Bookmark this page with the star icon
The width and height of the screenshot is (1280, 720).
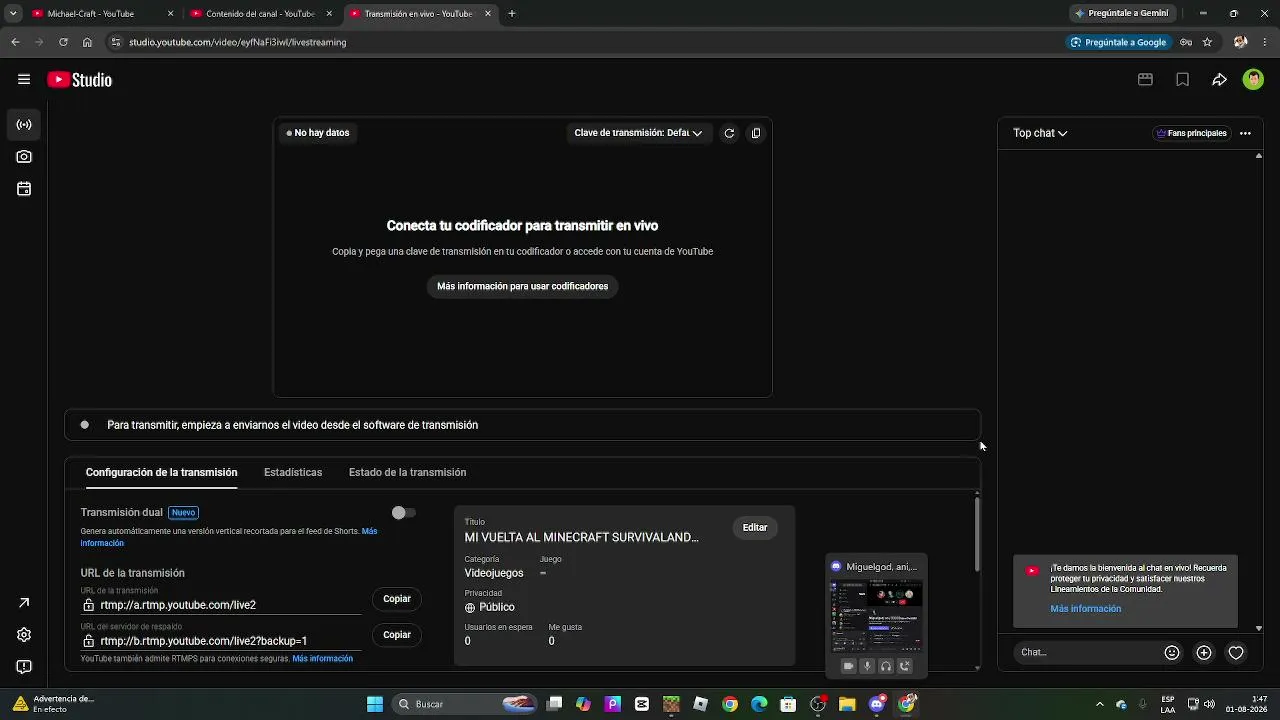[x=1208, y=42]
